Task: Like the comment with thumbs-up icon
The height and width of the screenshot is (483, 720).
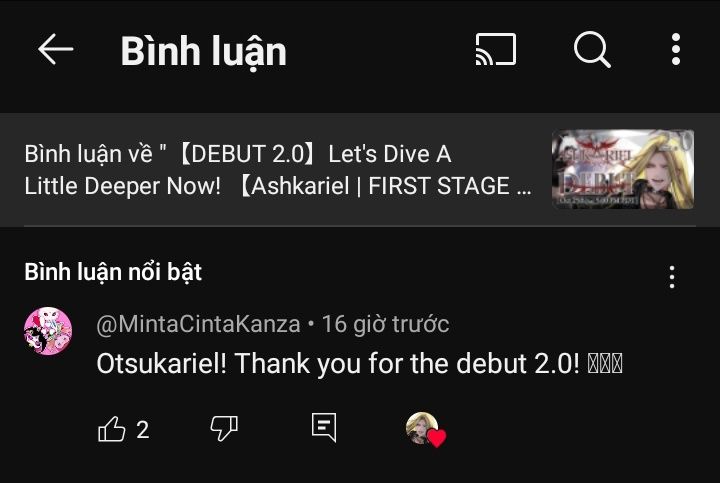Action: (x=111, y=429)
